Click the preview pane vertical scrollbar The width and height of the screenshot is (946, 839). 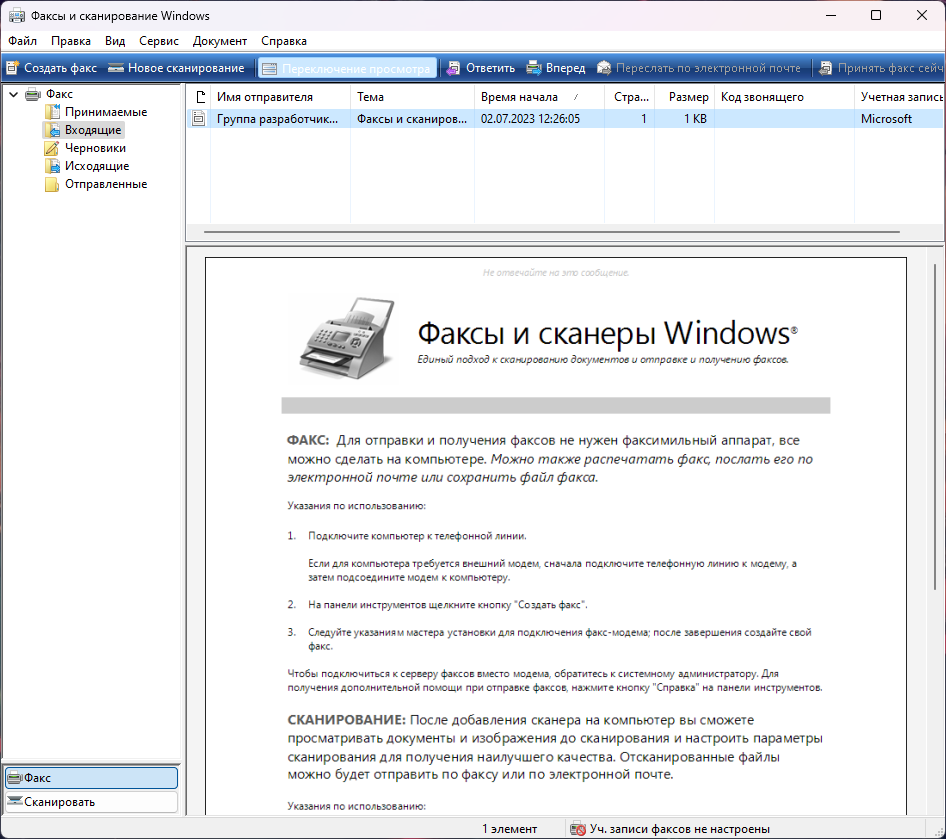point(935,426)
